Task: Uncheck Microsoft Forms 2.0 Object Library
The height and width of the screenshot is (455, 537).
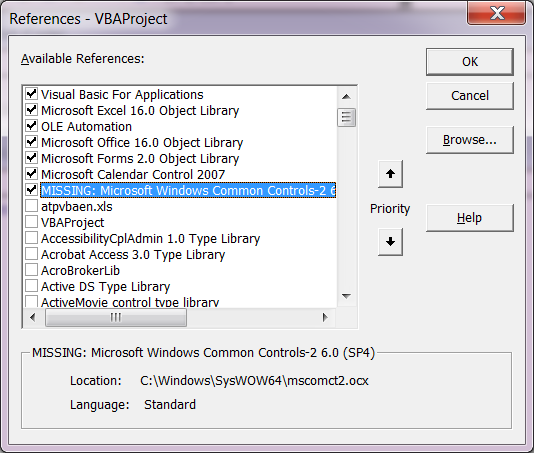Action: [32, 158]
